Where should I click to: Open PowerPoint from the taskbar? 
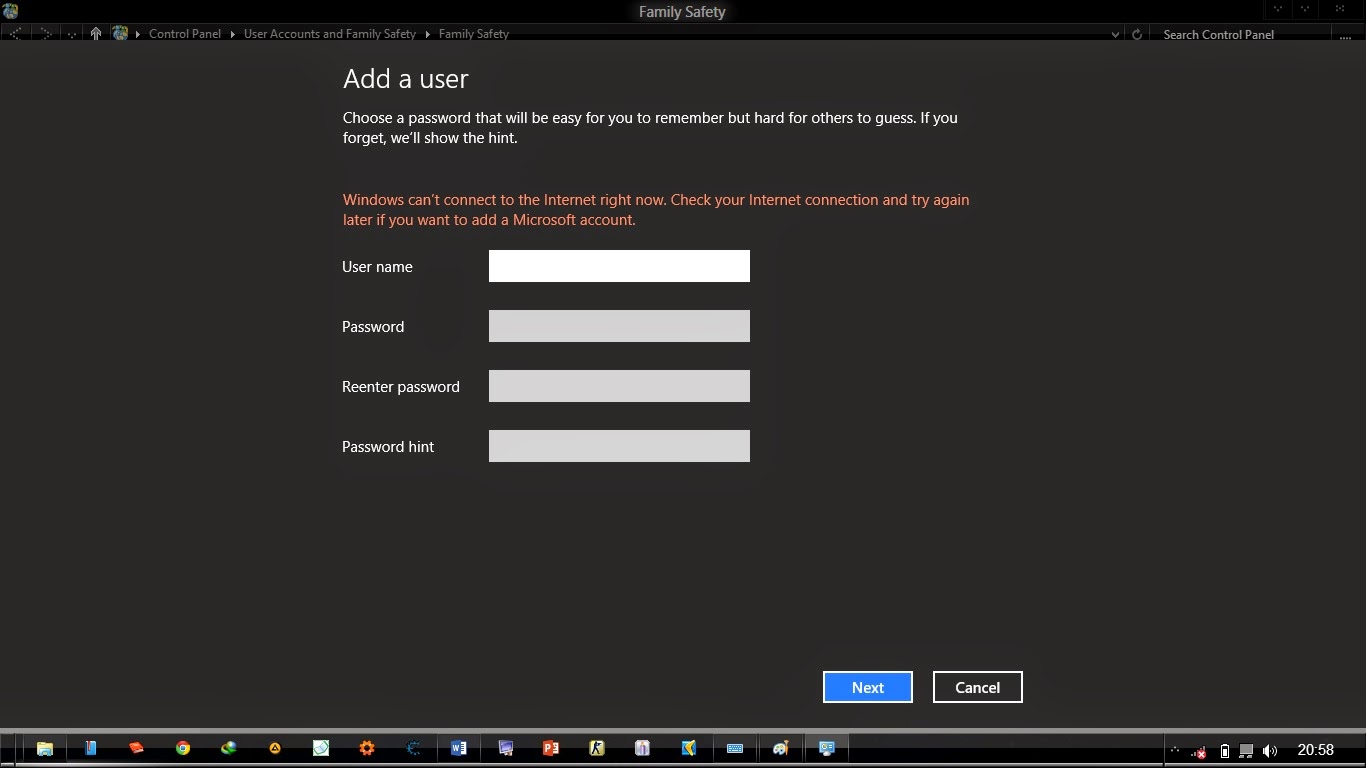(550, 748)
